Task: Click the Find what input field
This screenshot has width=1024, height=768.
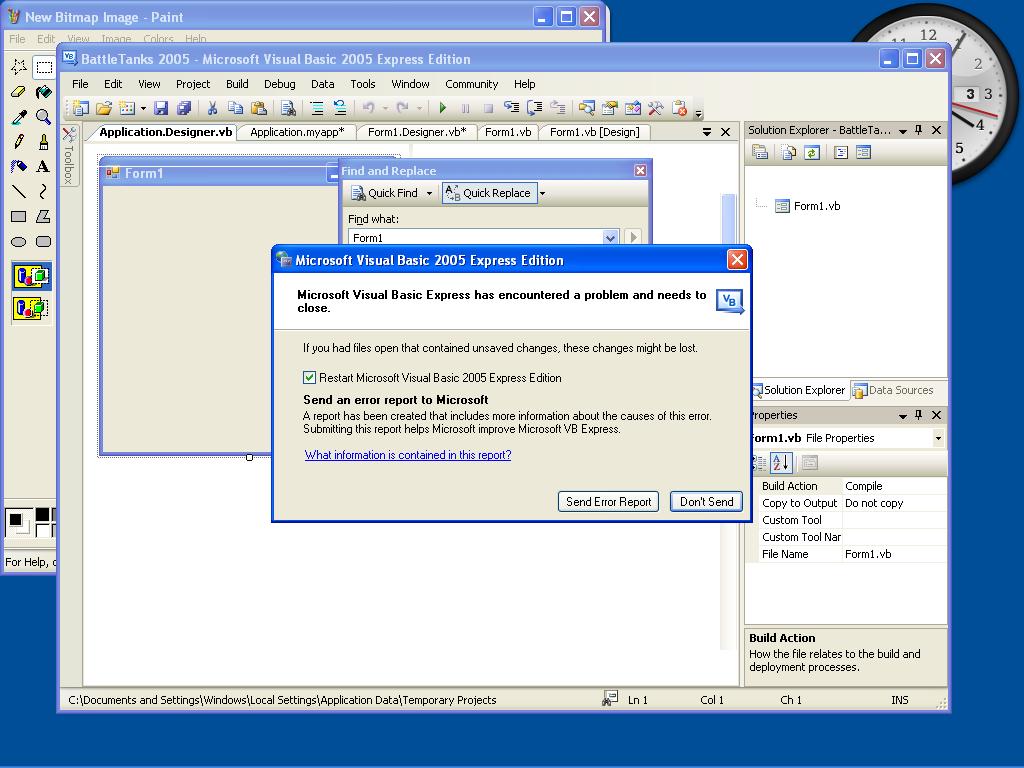Action: 475,237
